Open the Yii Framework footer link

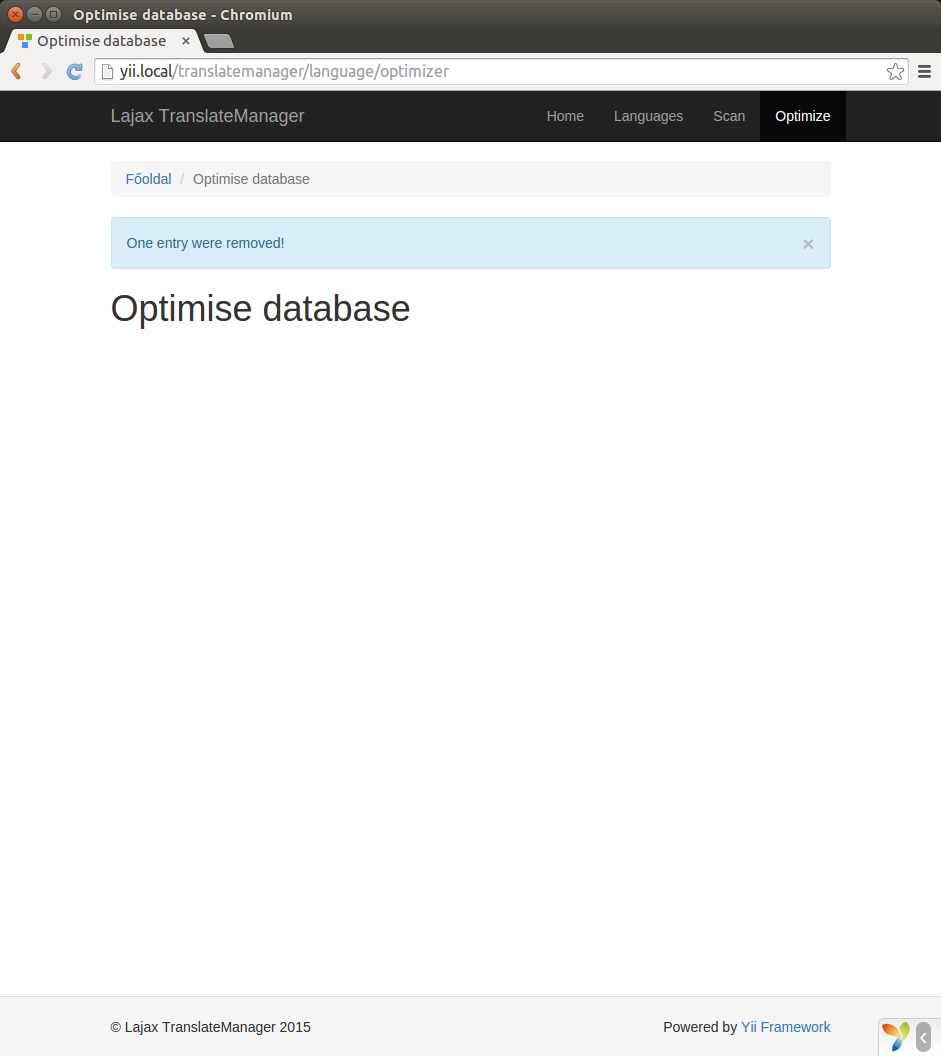(x=785, y=1027)
